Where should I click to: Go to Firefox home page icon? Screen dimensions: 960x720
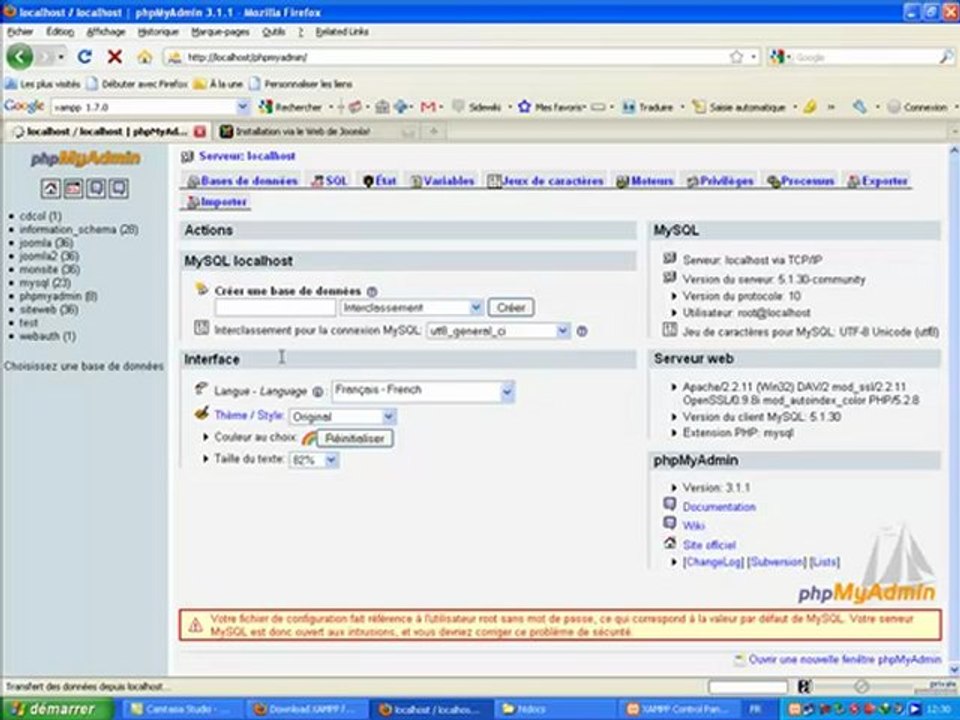click(144, 57)
